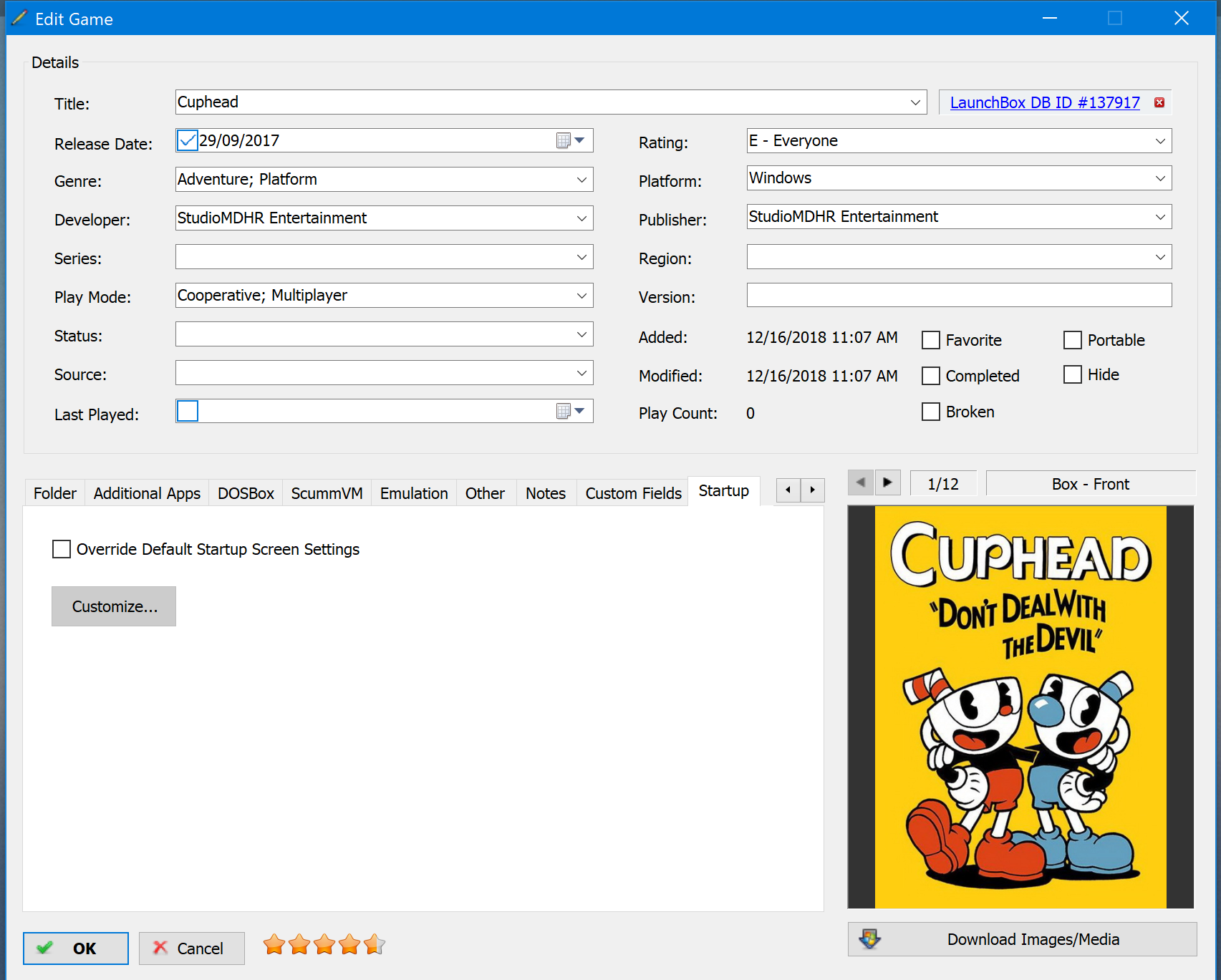Check the Portable option
The width and height of the screenshot is (1221, 980).
pyautogui.click(x=1073, y=340)
